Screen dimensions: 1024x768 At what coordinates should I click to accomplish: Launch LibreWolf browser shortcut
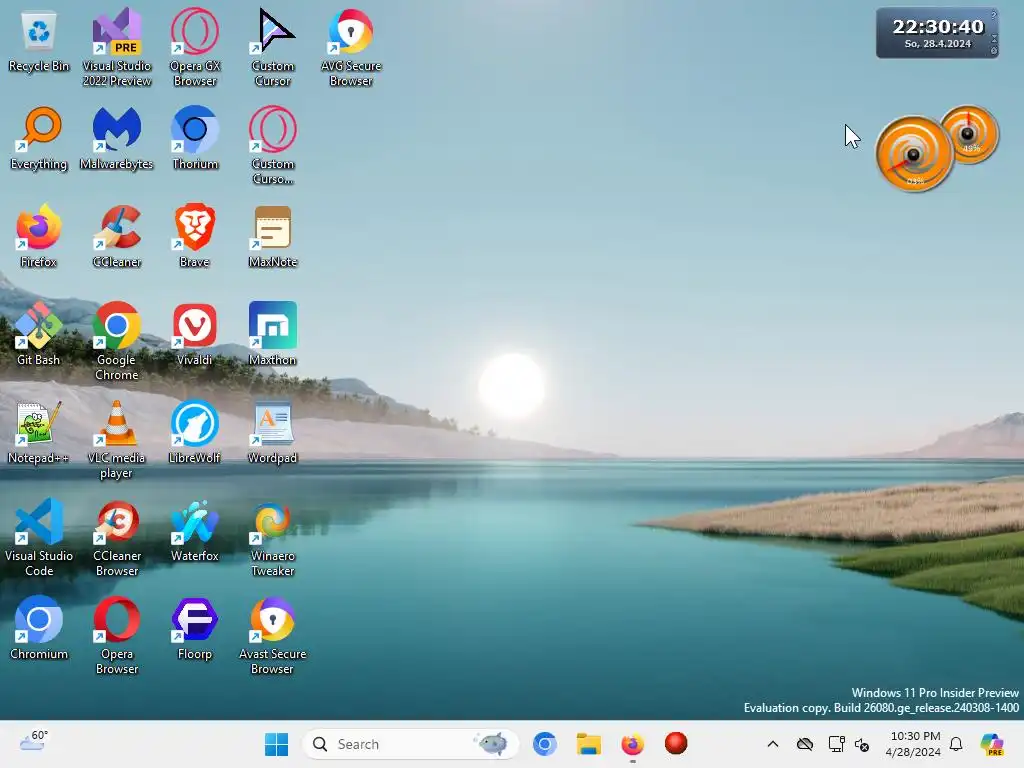195,432
